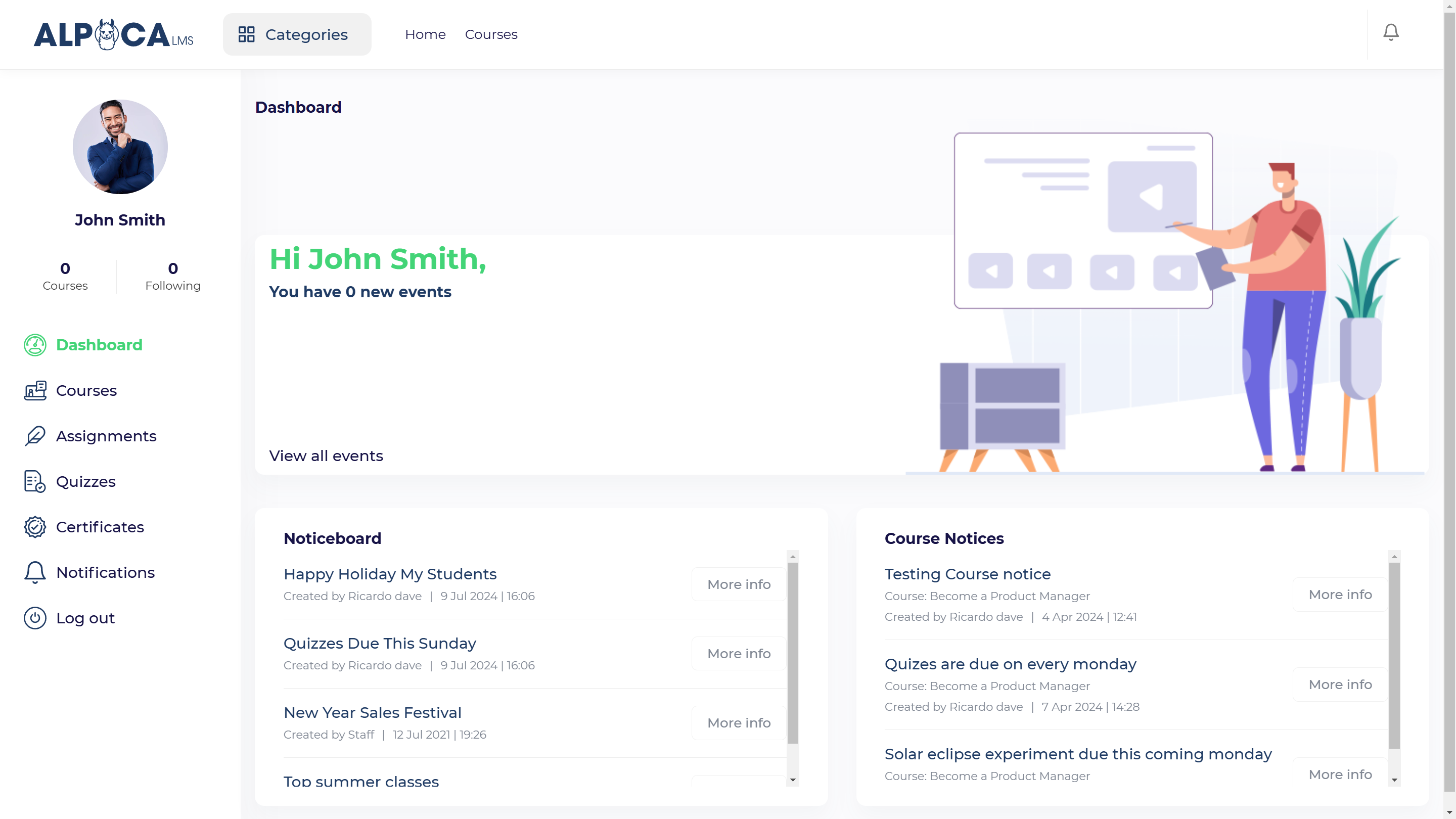Image resolution: width=1456 pixels, height=819 pixels.
Task: Click the 0 Courses counter
Action: pos(65,277)
